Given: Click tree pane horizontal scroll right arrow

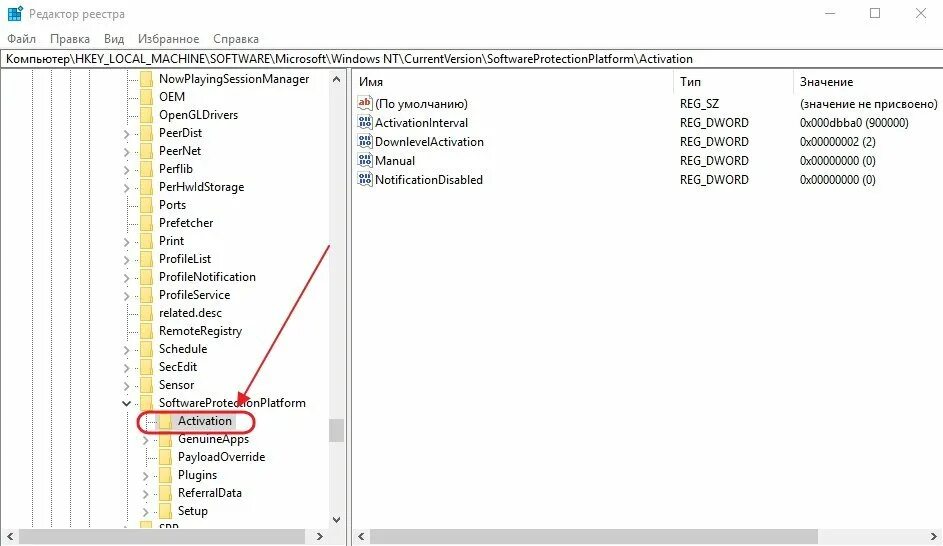Looking at the screenshot, I should tap(320, 536).
